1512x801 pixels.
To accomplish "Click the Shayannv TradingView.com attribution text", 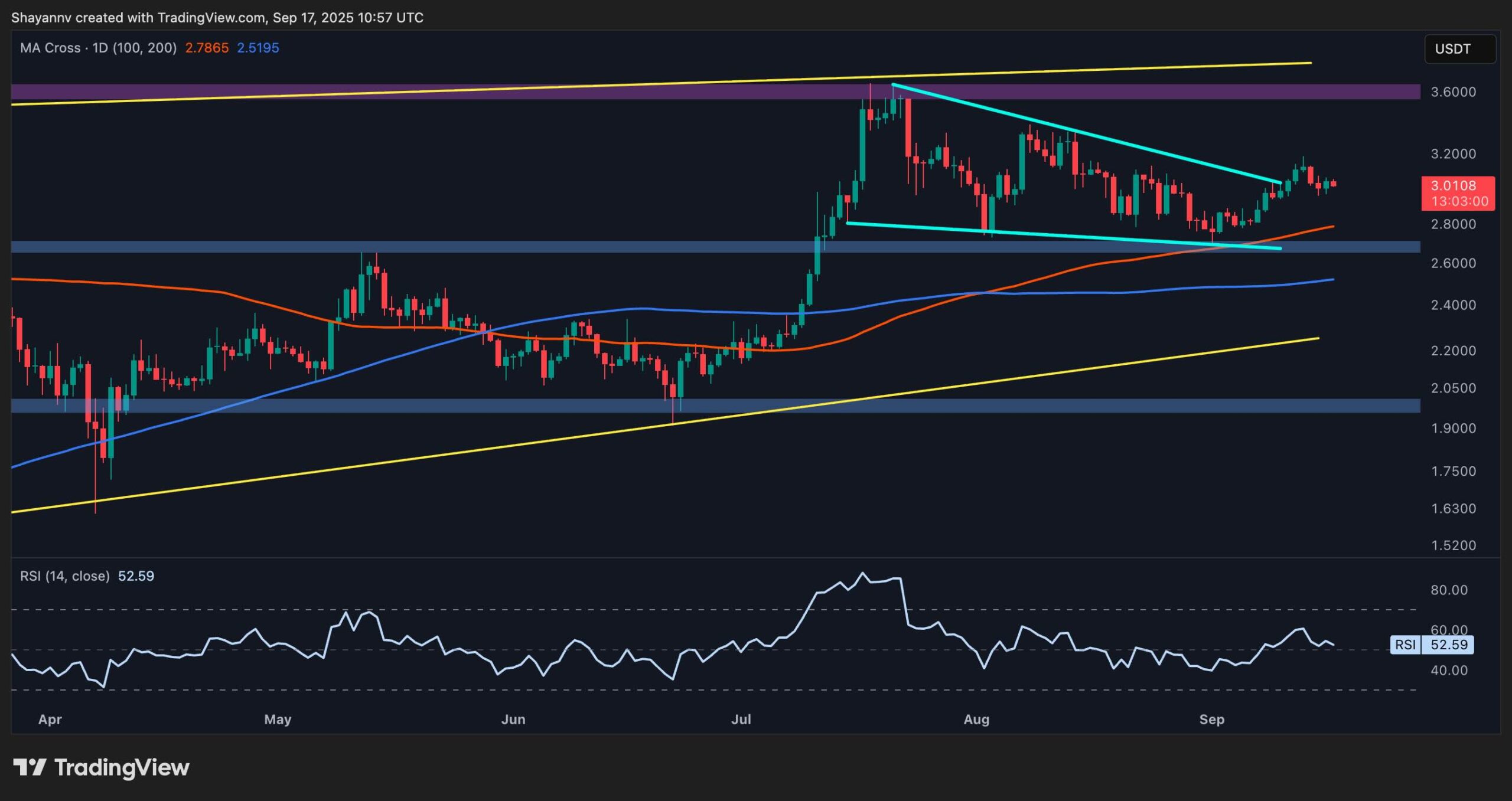I will (217, 18).
